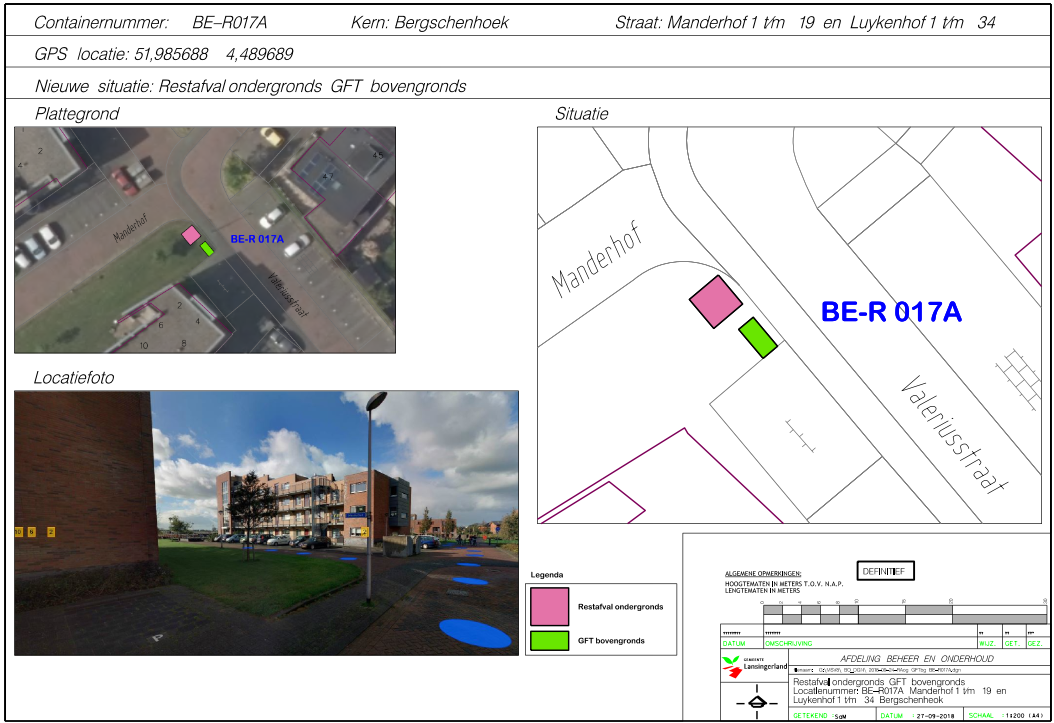Screen dimensions: 1054x723
Task: Click the pink Restafval square on Situatie map
Action: pyautogui.click(x=716, y=300)
